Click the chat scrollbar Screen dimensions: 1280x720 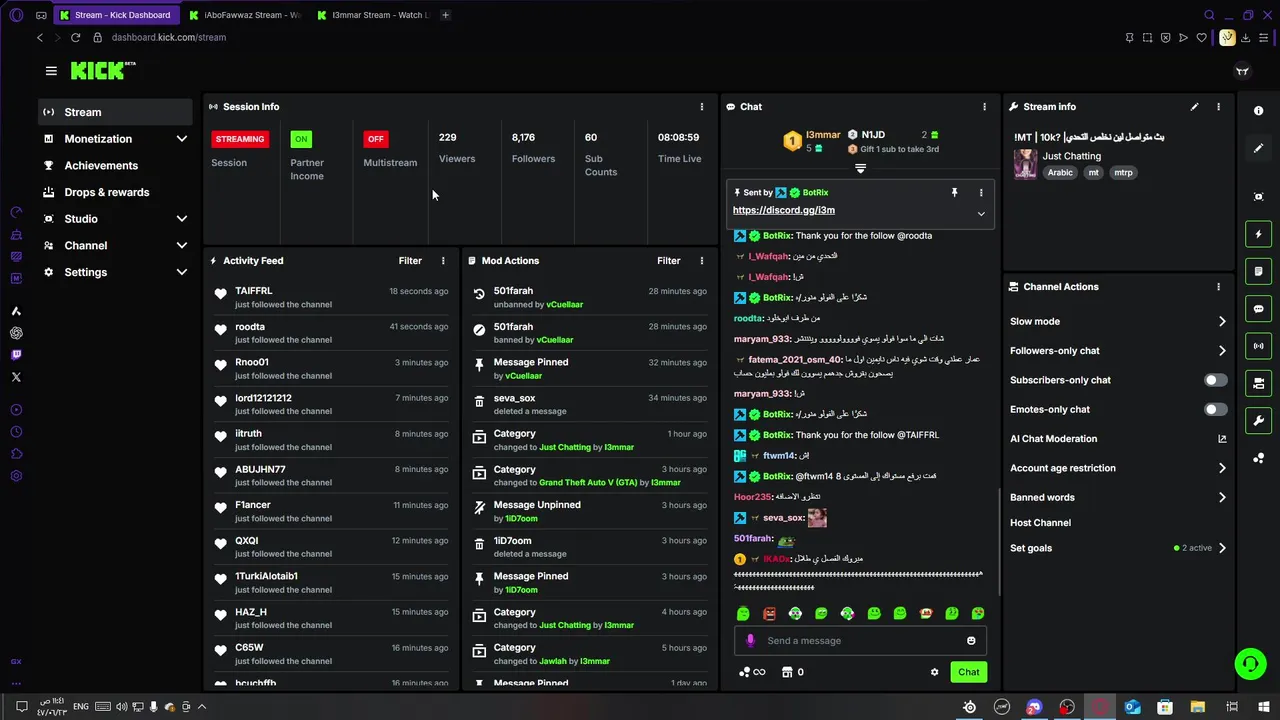click(x=1000, y=540)
